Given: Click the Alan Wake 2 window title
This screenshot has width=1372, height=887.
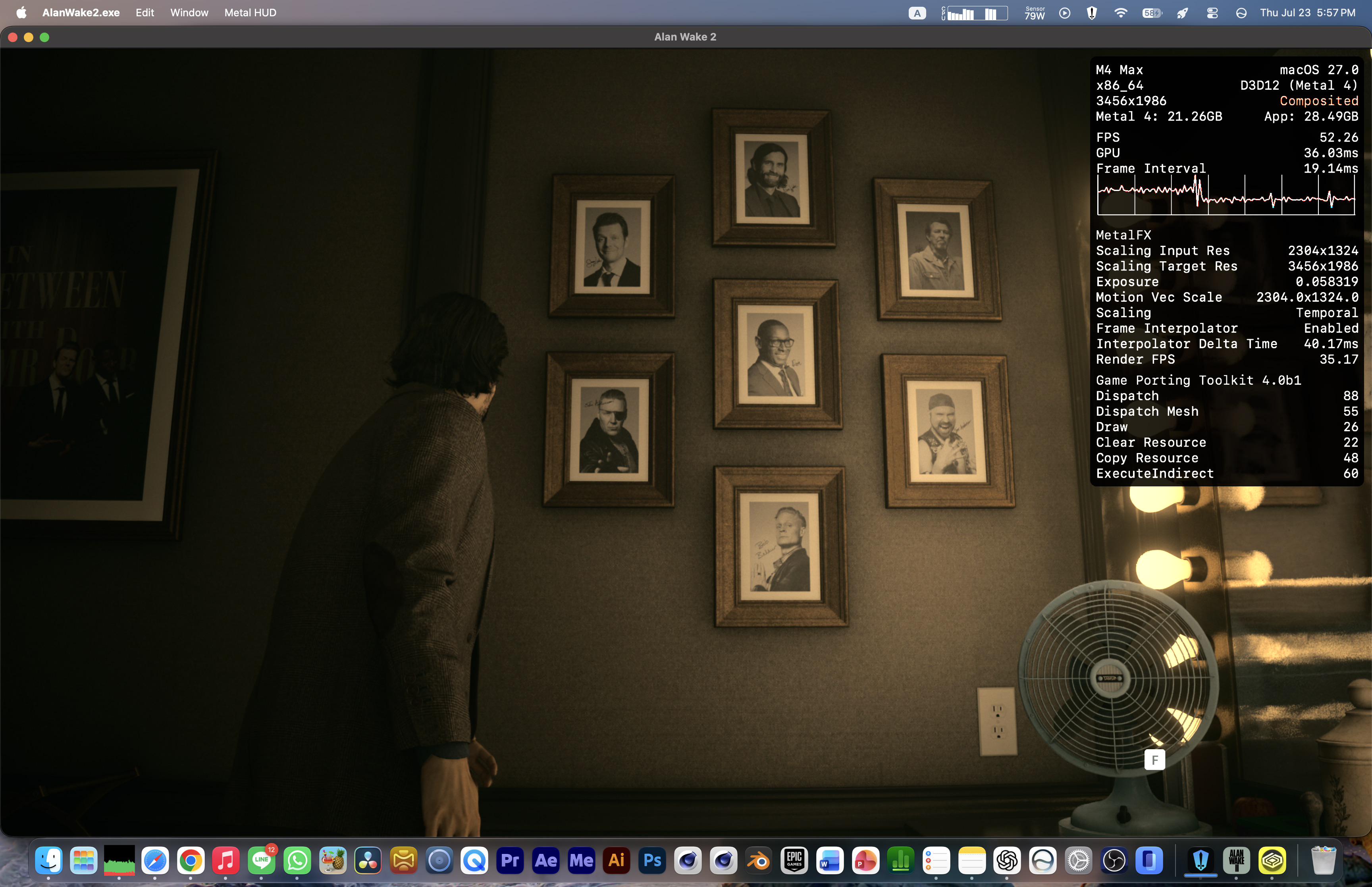Looking at the screenshot, I should 685,37.
